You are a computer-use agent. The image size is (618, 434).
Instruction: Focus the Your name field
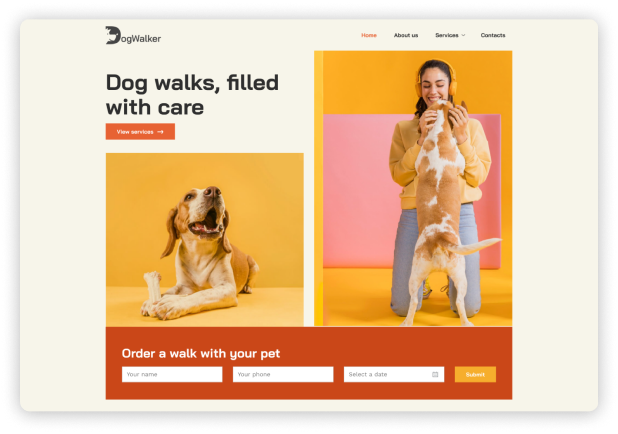tap(172, 374)
